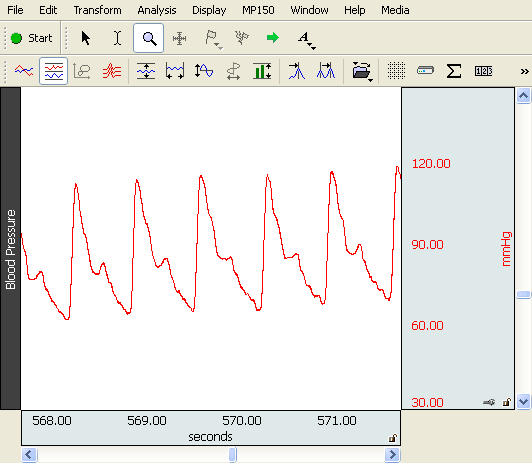Image resolution: width=532 pixels, height=463 pixels.
Task: Switch to scope display mode
Action: [x=24, y=71]
